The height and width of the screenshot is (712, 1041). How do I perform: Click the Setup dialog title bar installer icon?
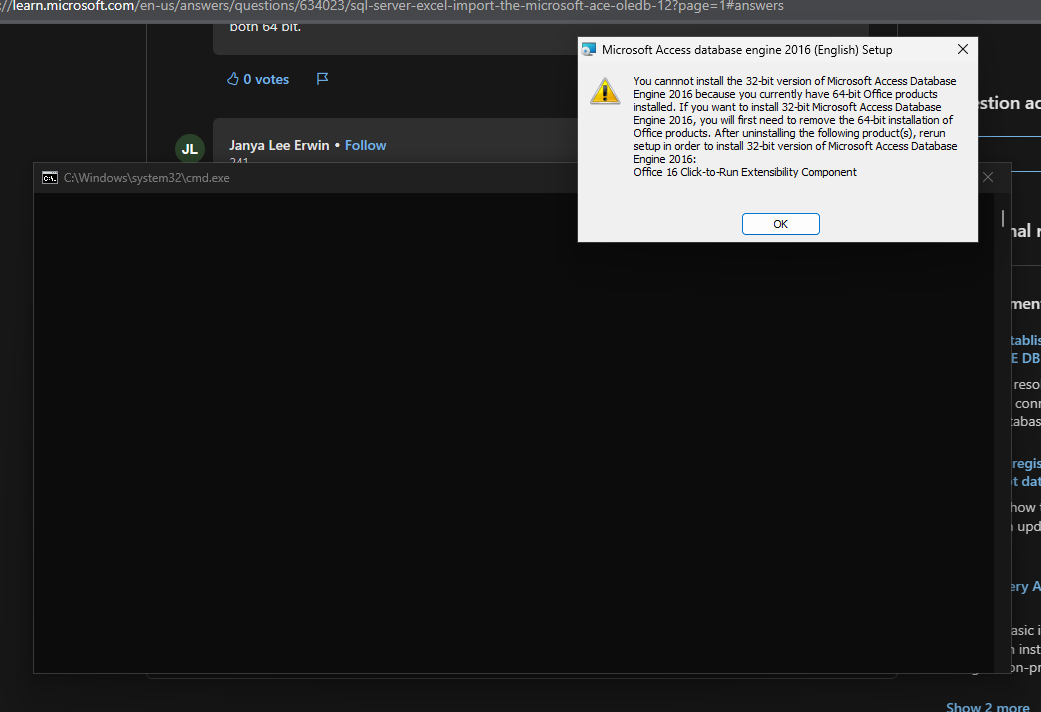(589, 50)
